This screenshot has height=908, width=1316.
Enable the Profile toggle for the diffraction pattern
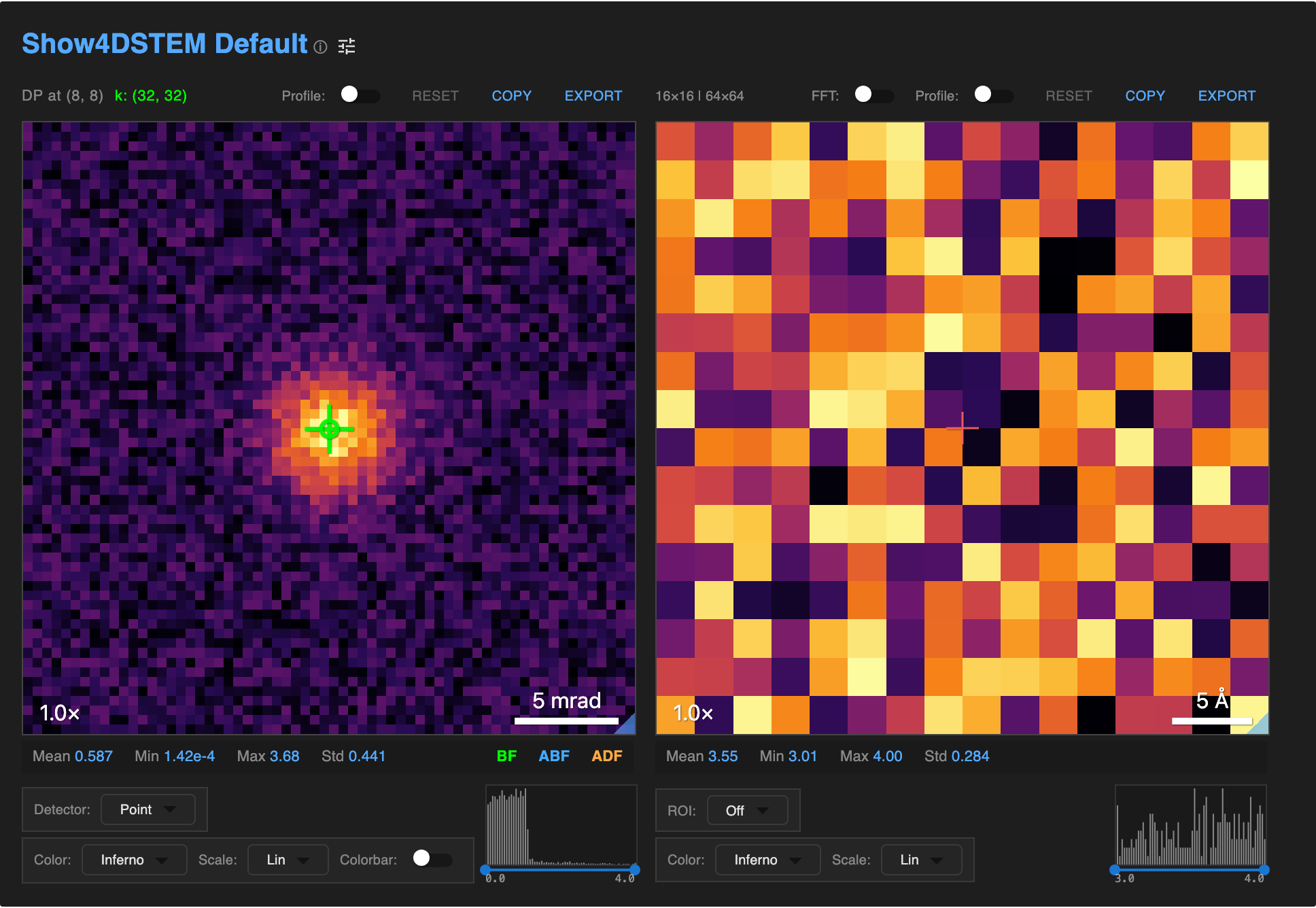360,95
